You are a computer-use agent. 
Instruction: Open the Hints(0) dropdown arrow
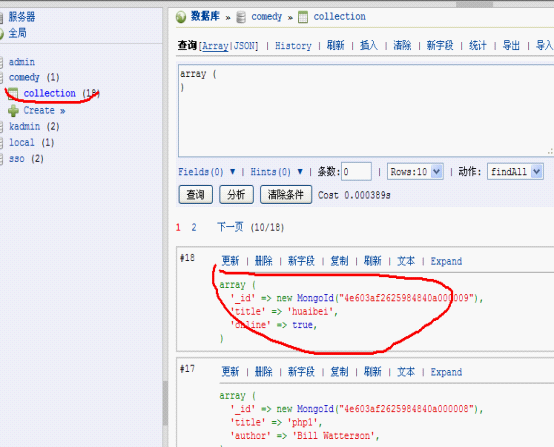pyautogui.click(x=300, y=172)
